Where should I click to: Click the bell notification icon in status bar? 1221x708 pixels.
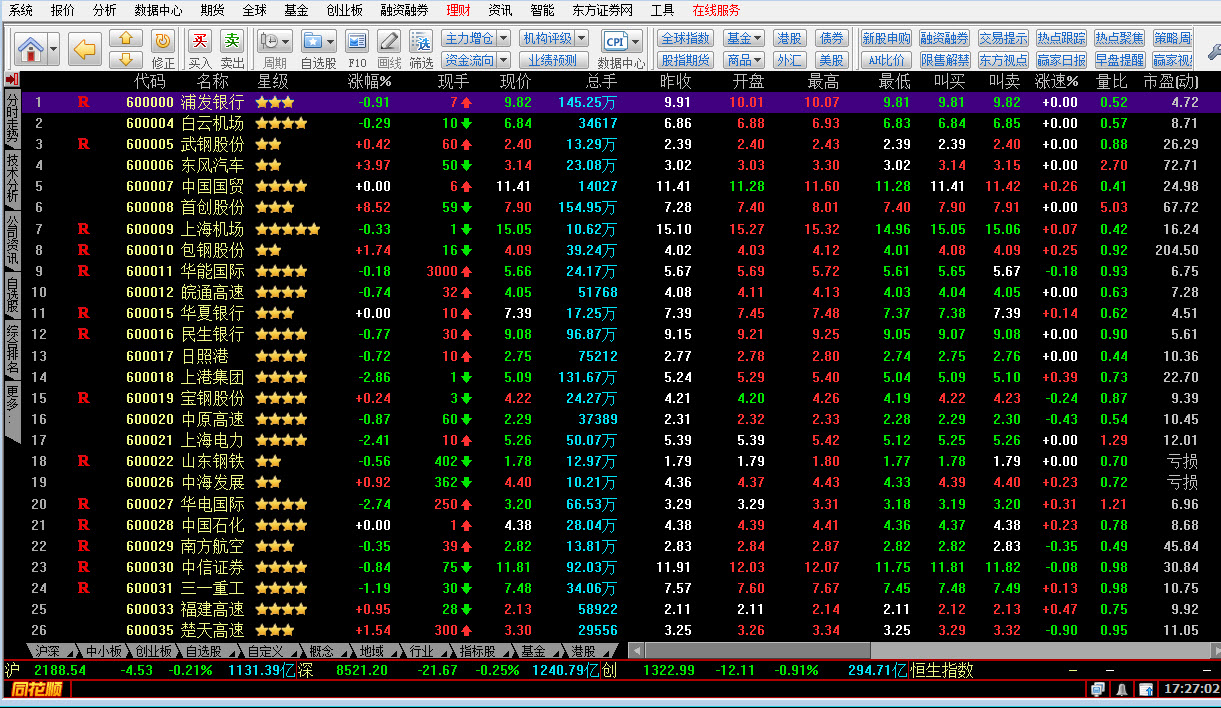tap(1122, 689)
